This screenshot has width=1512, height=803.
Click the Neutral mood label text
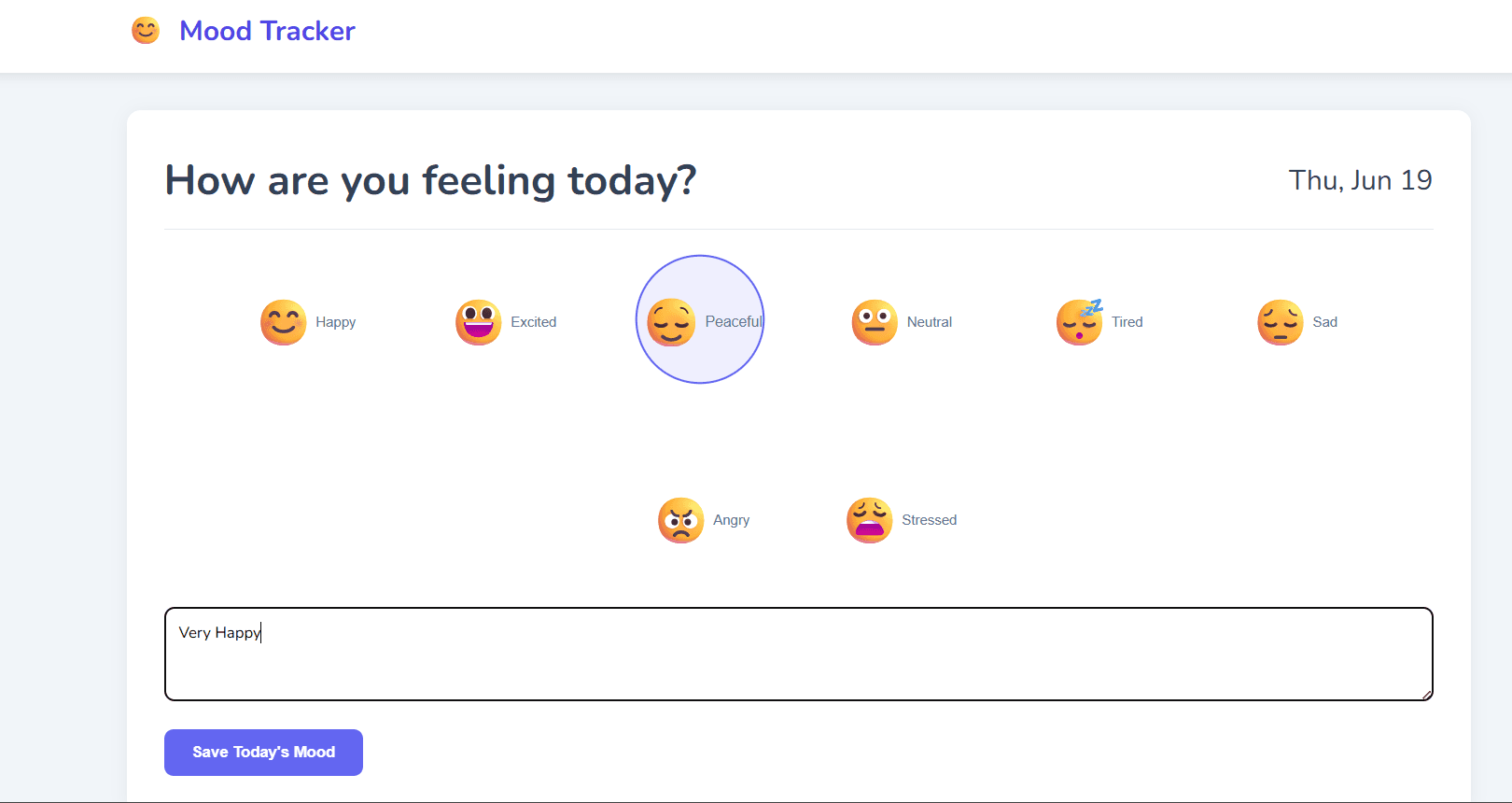pos(928,322)
